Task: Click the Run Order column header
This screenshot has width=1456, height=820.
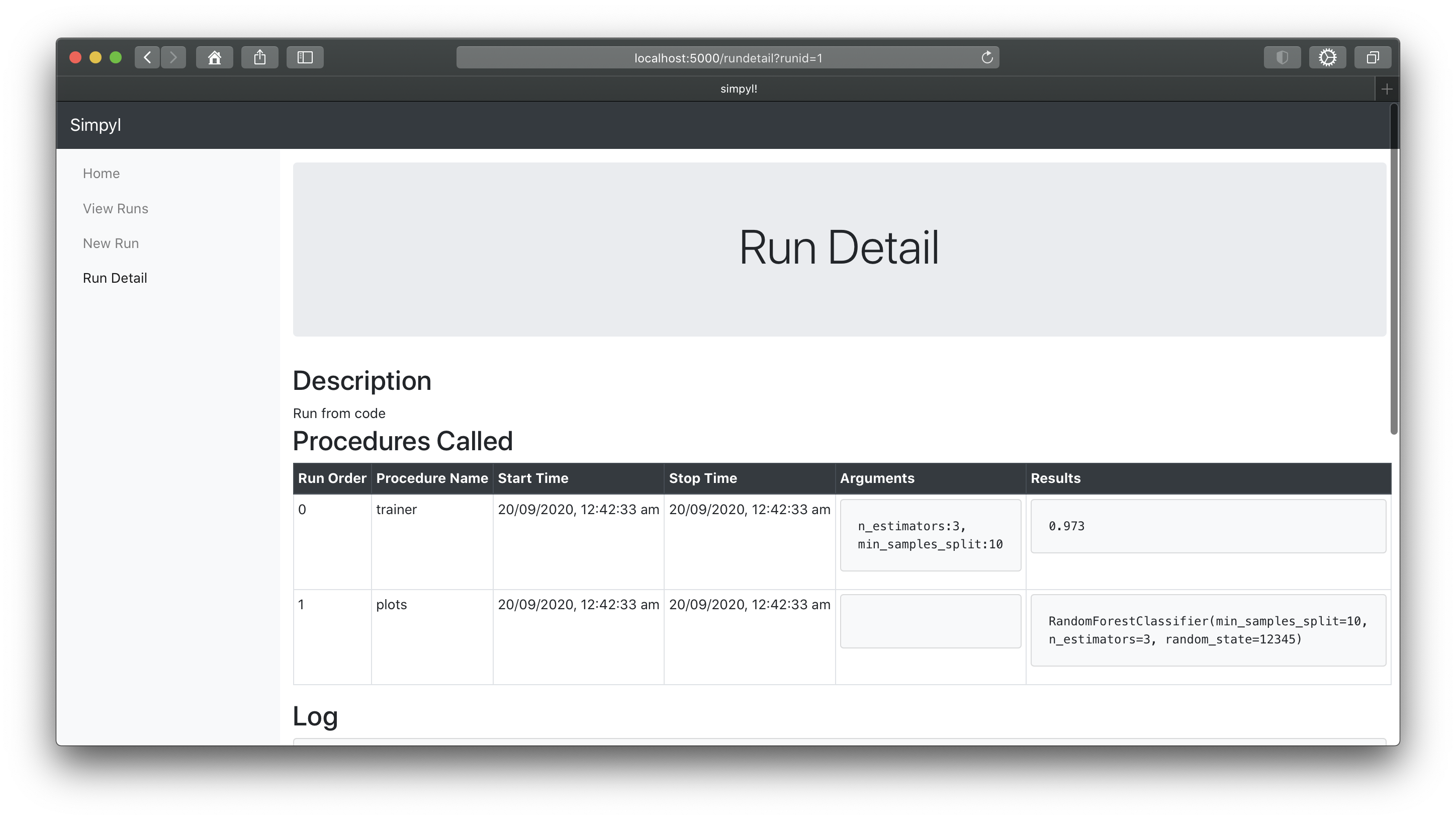Action: pyautogui.click(x=332, y=478)
